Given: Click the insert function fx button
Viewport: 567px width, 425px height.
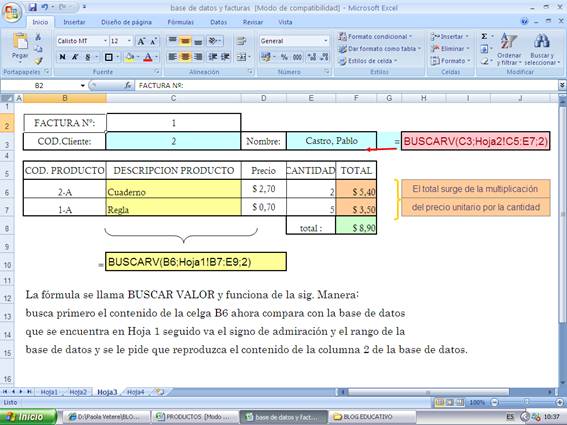Looking at the screenshot, I should 128,86.
